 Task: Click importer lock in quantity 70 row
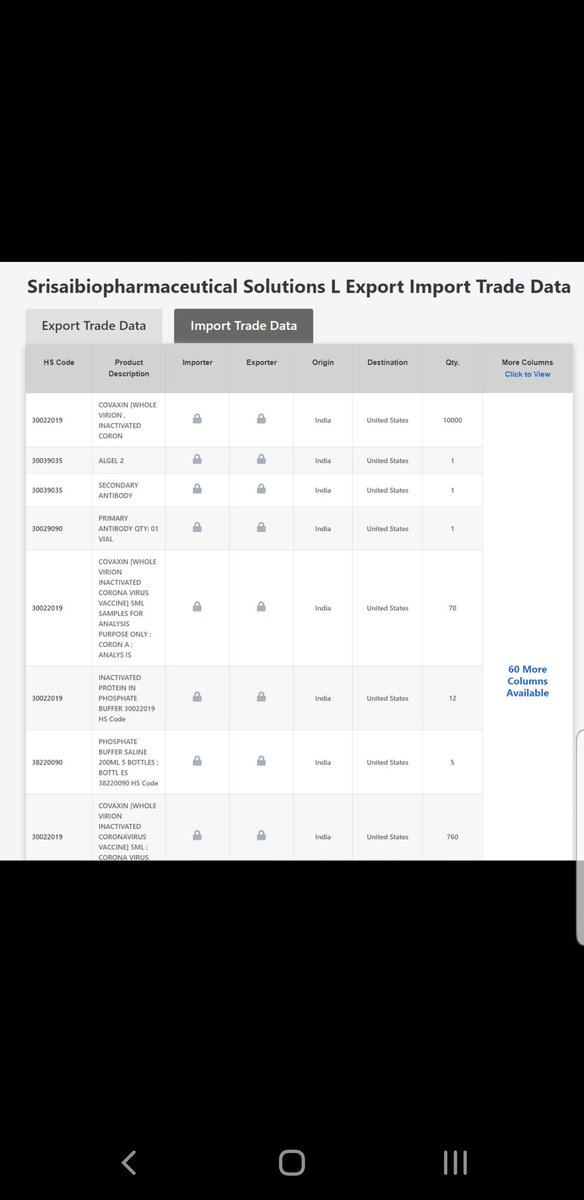pos(197,607)
